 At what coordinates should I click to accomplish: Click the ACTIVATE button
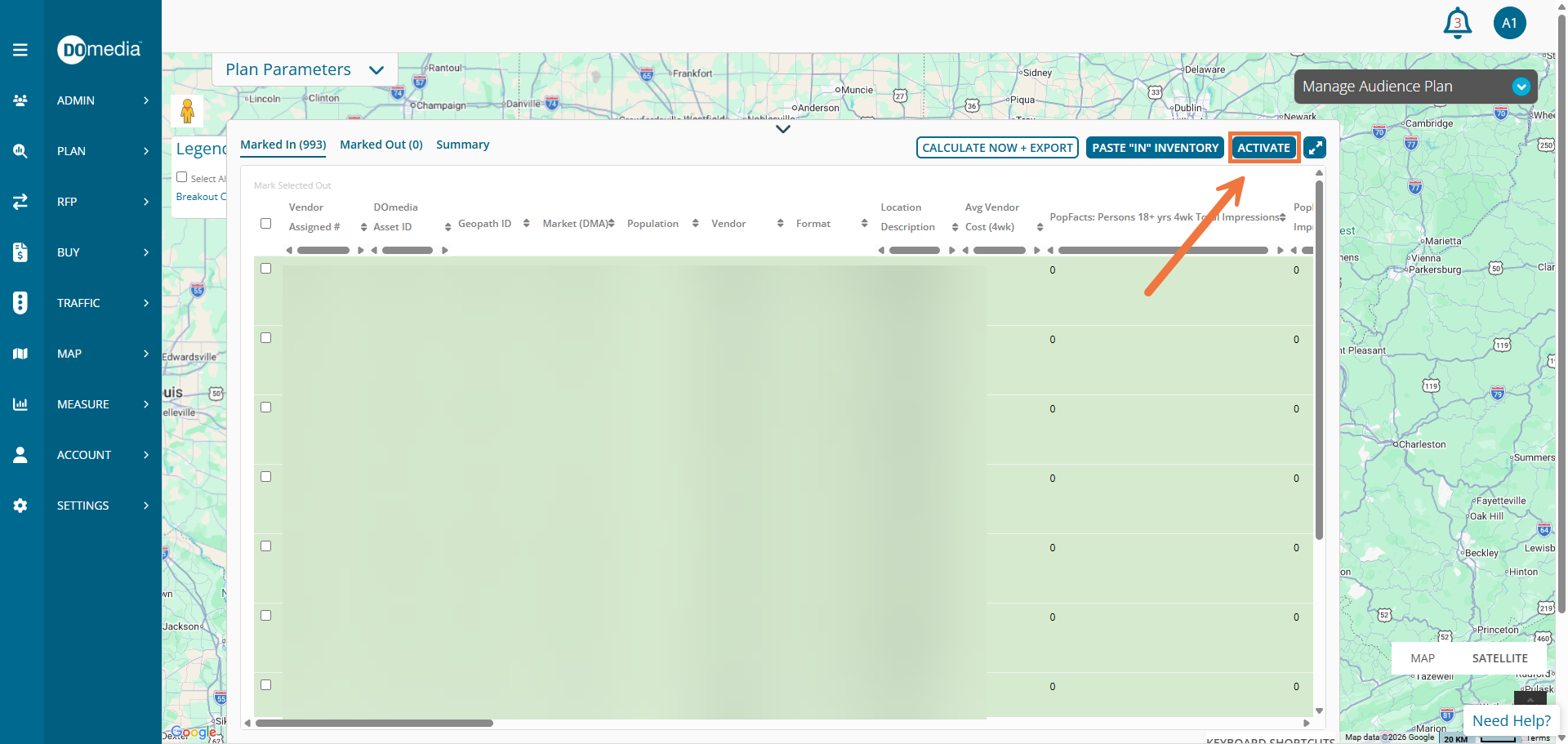coord(1263,148)
